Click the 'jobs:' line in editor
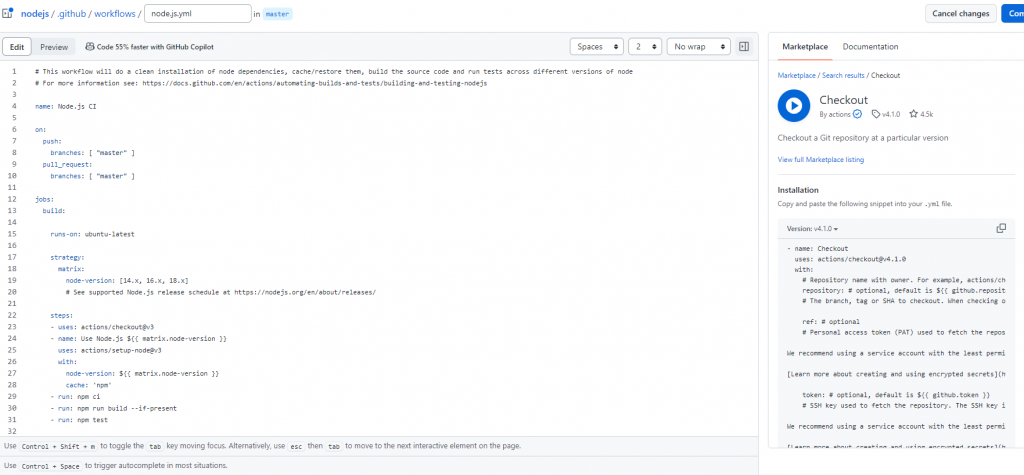 pyautogui.click(x=44, y=199)
